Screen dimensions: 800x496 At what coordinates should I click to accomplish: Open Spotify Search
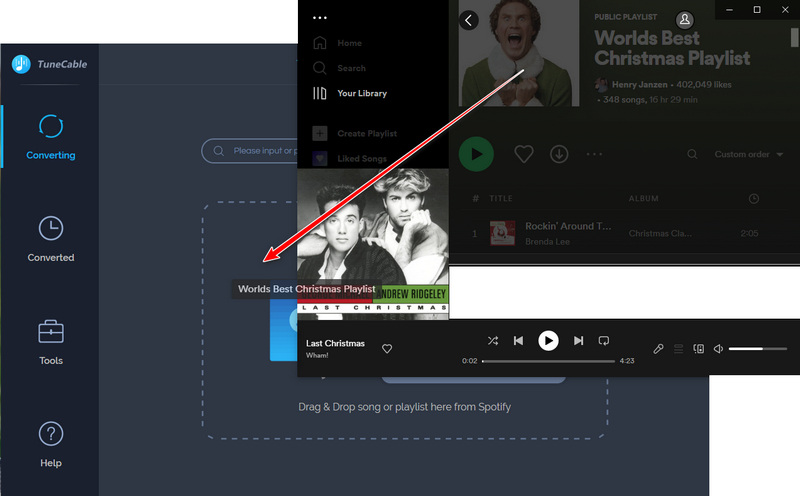pos(340,68)
